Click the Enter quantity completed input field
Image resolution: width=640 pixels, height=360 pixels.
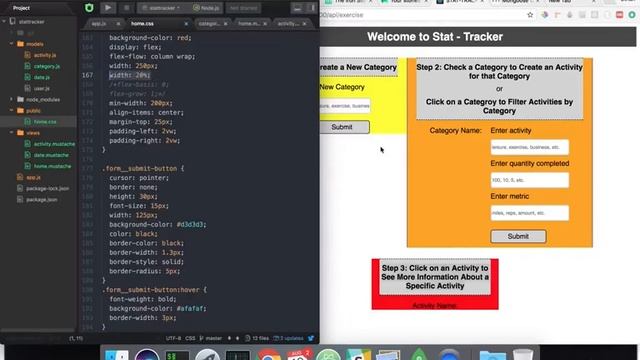tap(529, 180)
